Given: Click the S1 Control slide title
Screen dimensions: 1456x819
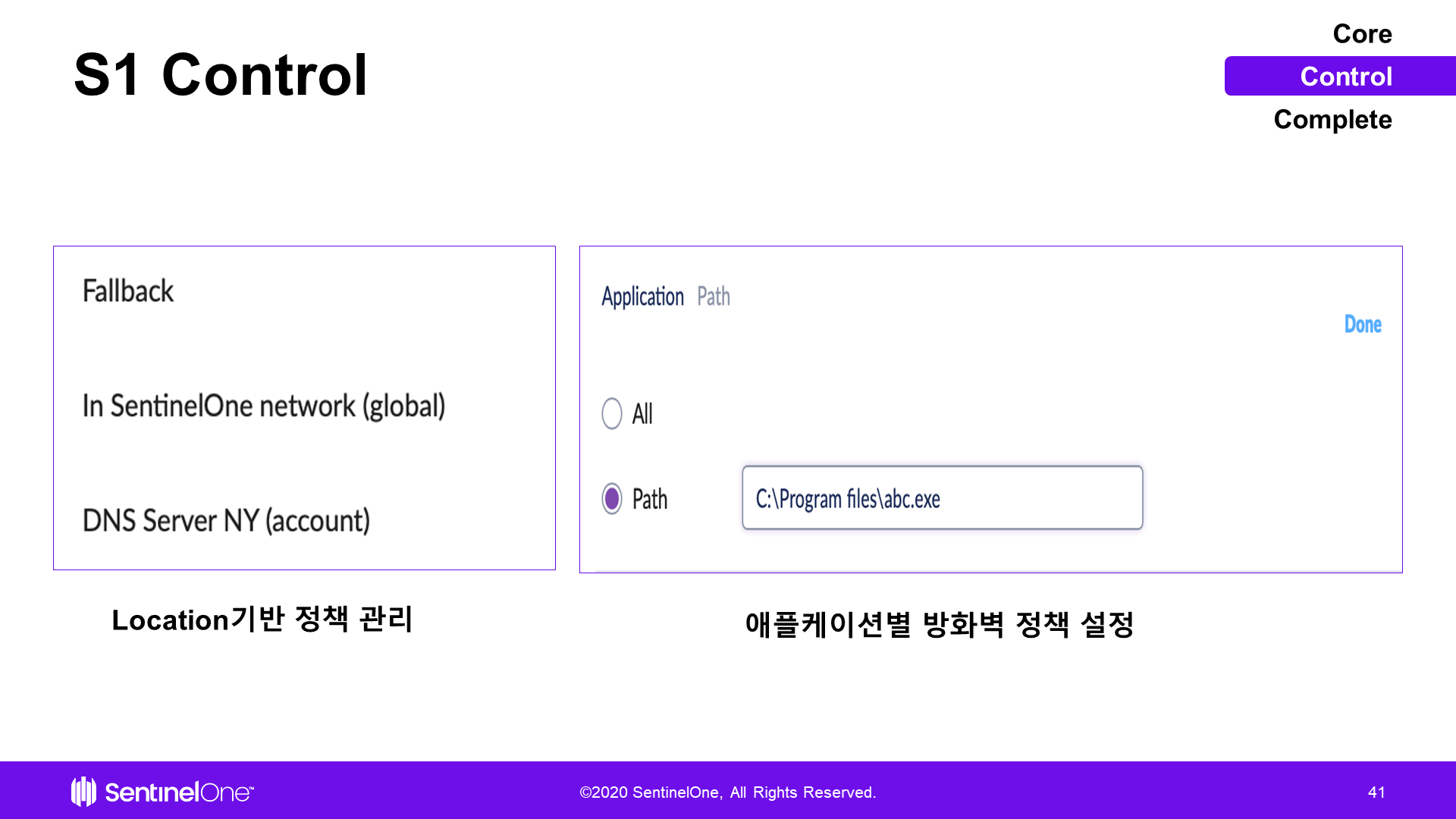Looking at the screenshot, I should tap(221, 75).
